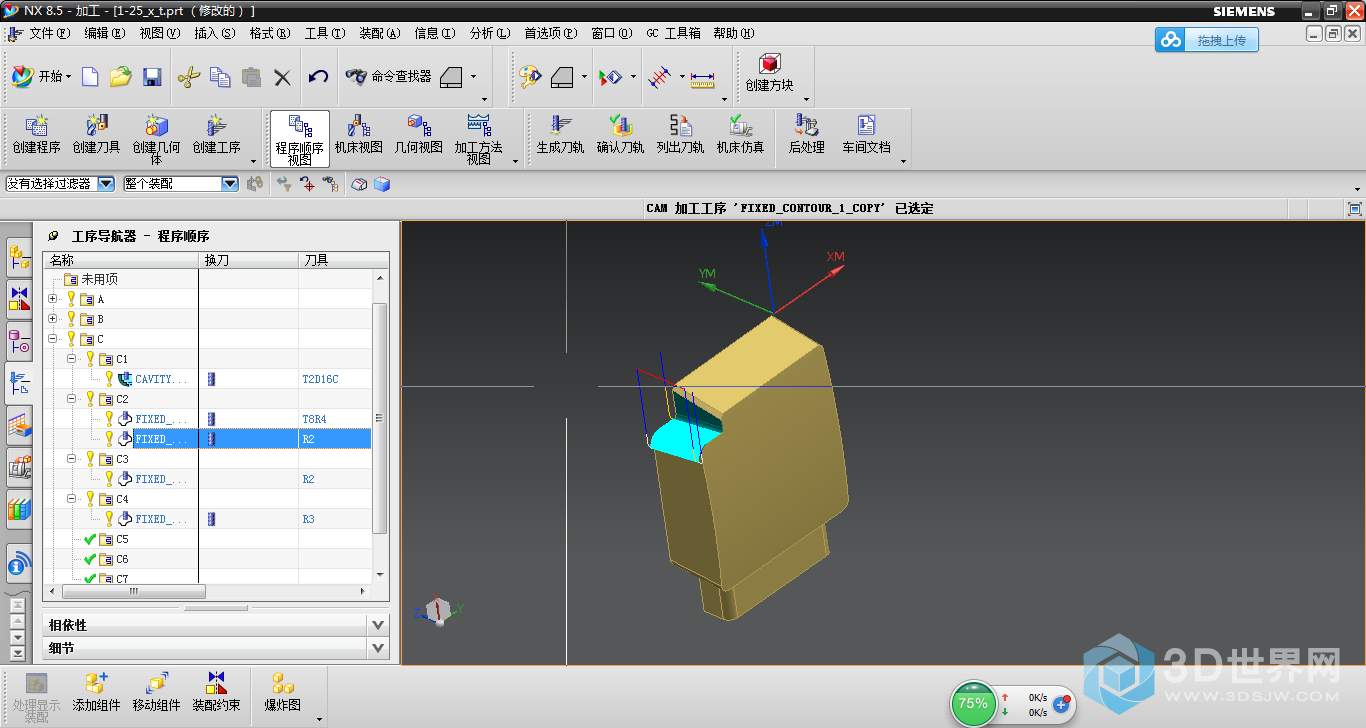The width and height of the screenshot is (1366, 728).
Task: Delete with the X icon
Action: point(282,77)
